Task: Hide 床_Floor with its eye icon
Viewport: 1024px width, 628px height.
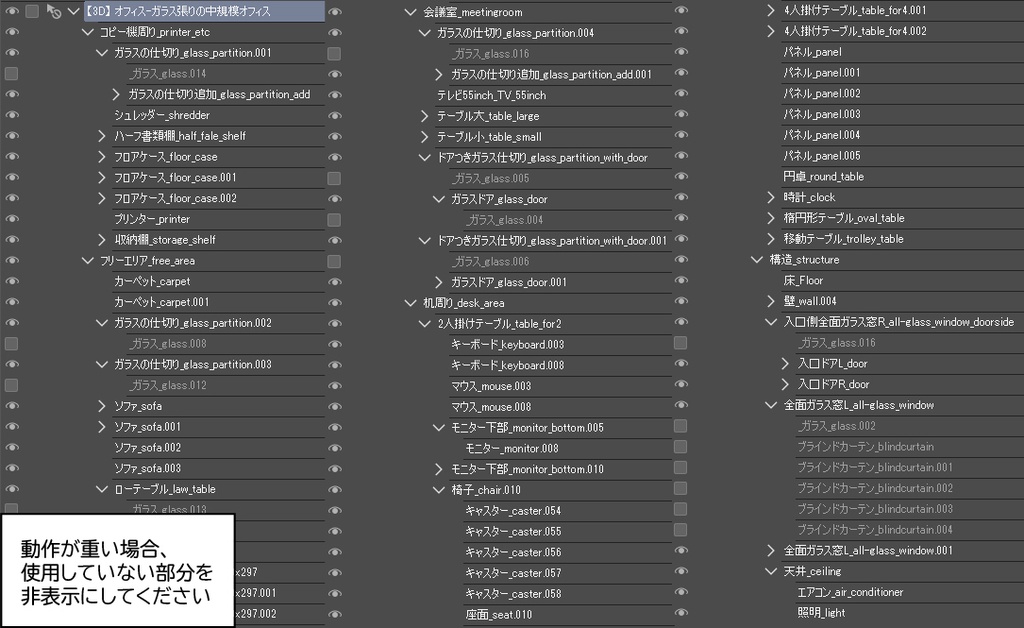Action: pos(680,280)
